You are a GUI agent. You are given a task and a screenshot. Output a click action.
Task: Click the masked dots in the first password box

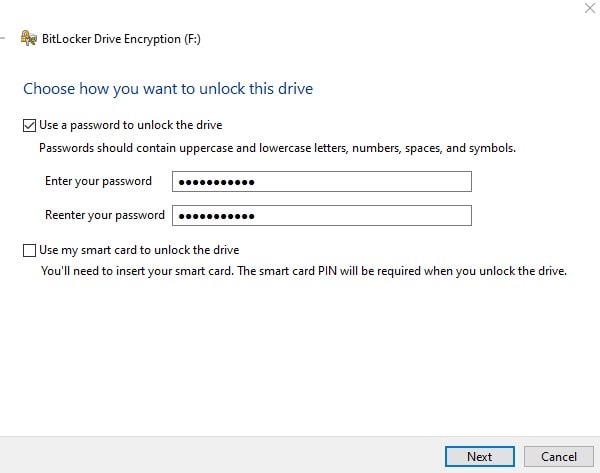(x=217, y=182)
